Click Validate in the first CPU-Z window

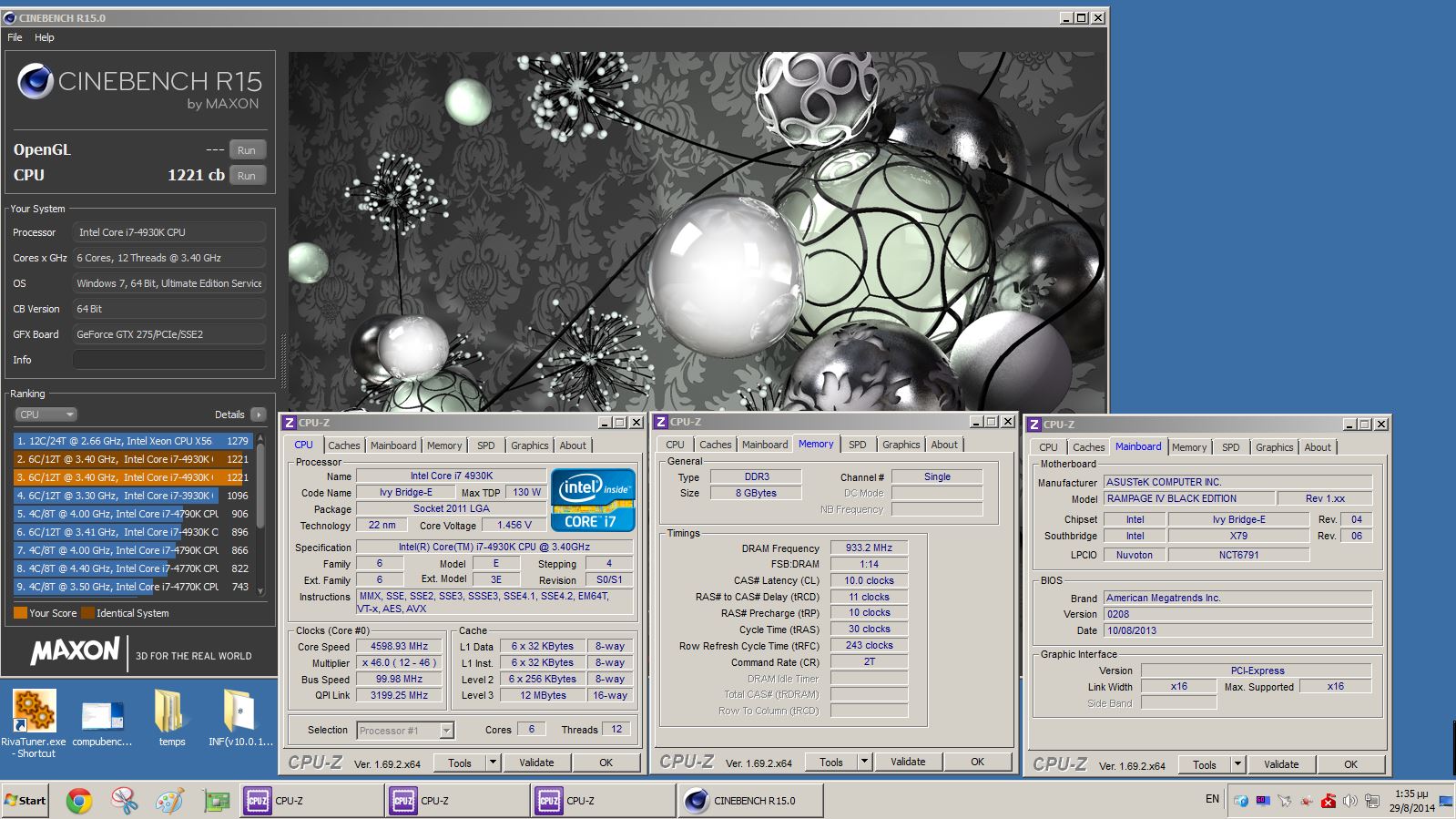536,763
